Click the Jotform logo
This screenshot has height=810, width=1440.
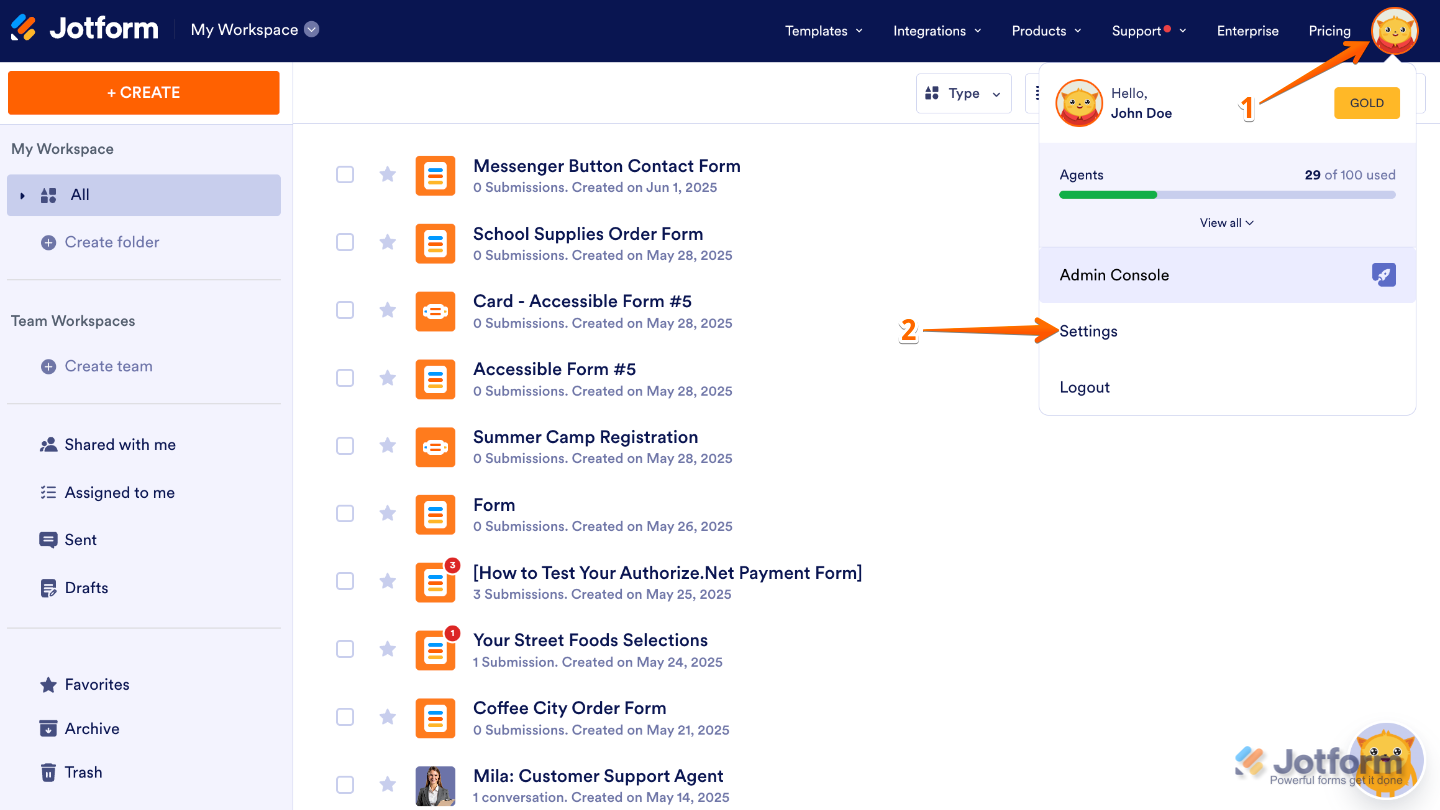point(84,28)
